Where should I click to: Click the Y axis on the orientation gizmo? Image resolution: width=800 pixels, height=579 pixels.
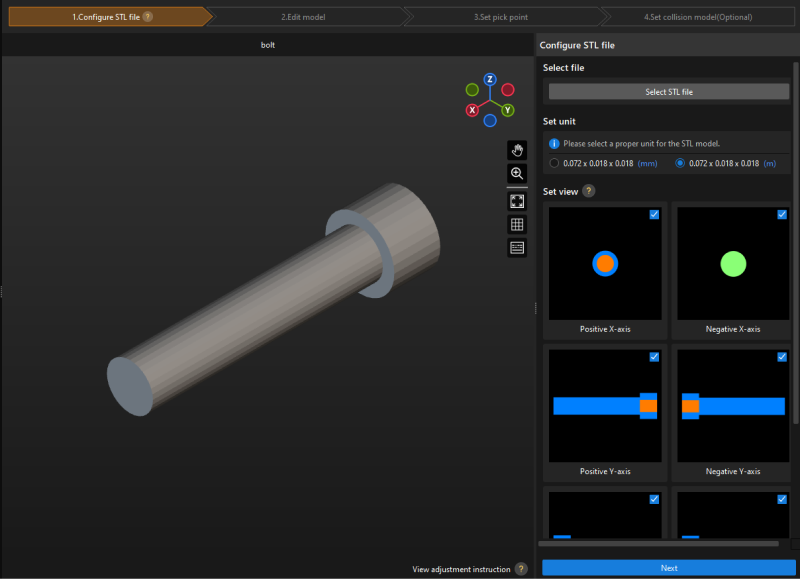click(x=508, y=110)
